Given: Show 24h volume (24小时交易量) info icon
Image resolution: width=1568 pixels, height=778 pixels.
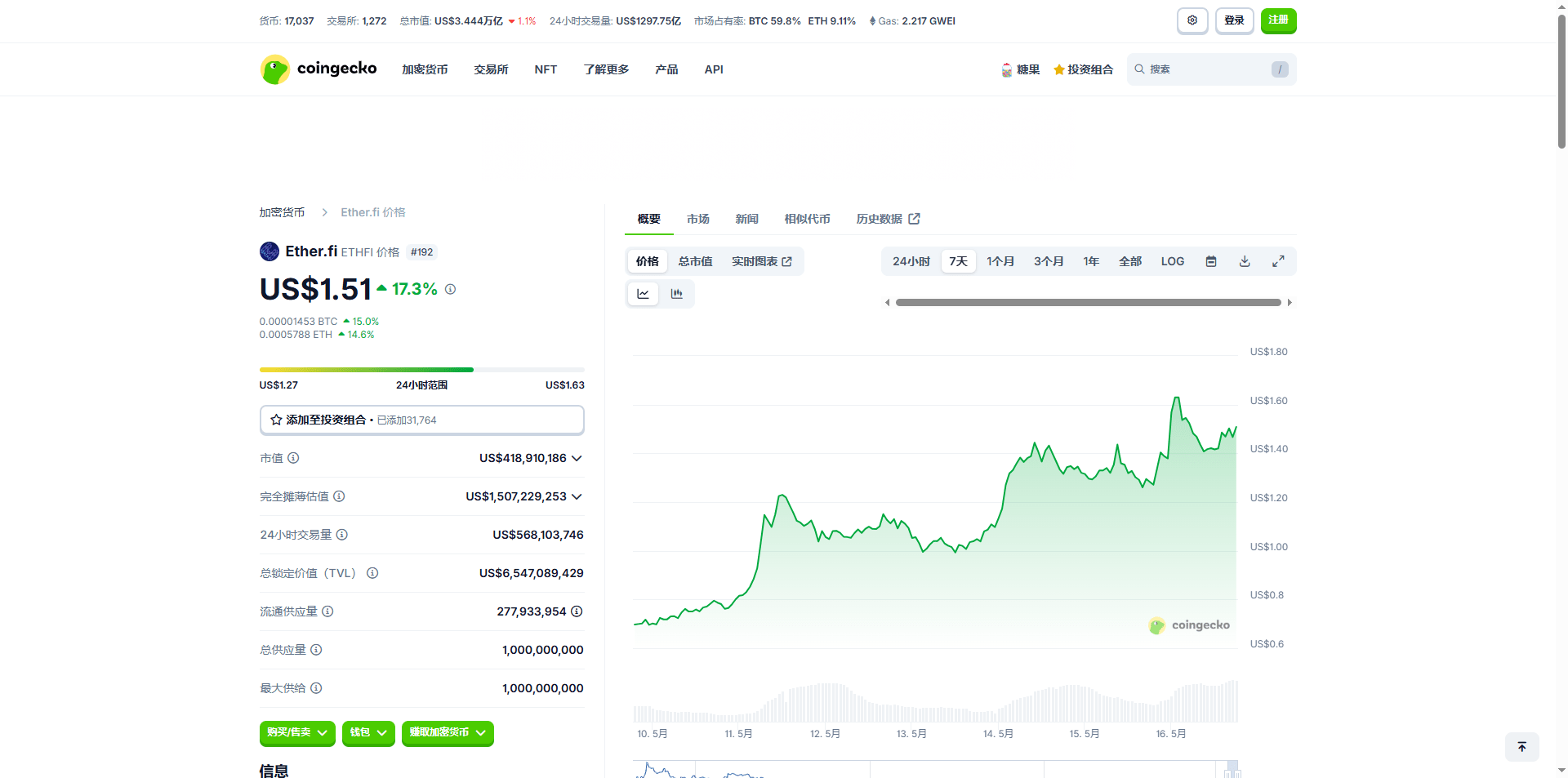Looking at the screenshot, I should click(x=342, y=535).
